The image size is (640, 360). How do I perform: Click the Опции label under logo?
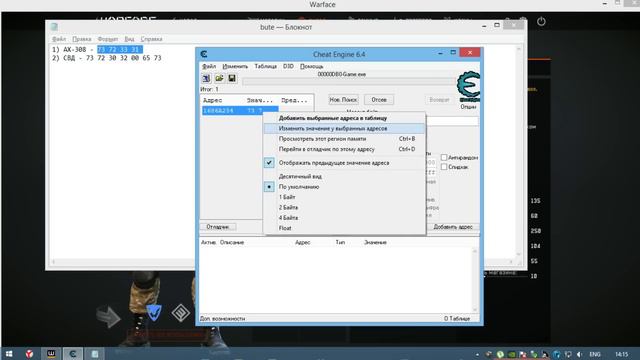click(x=468, y=107)
